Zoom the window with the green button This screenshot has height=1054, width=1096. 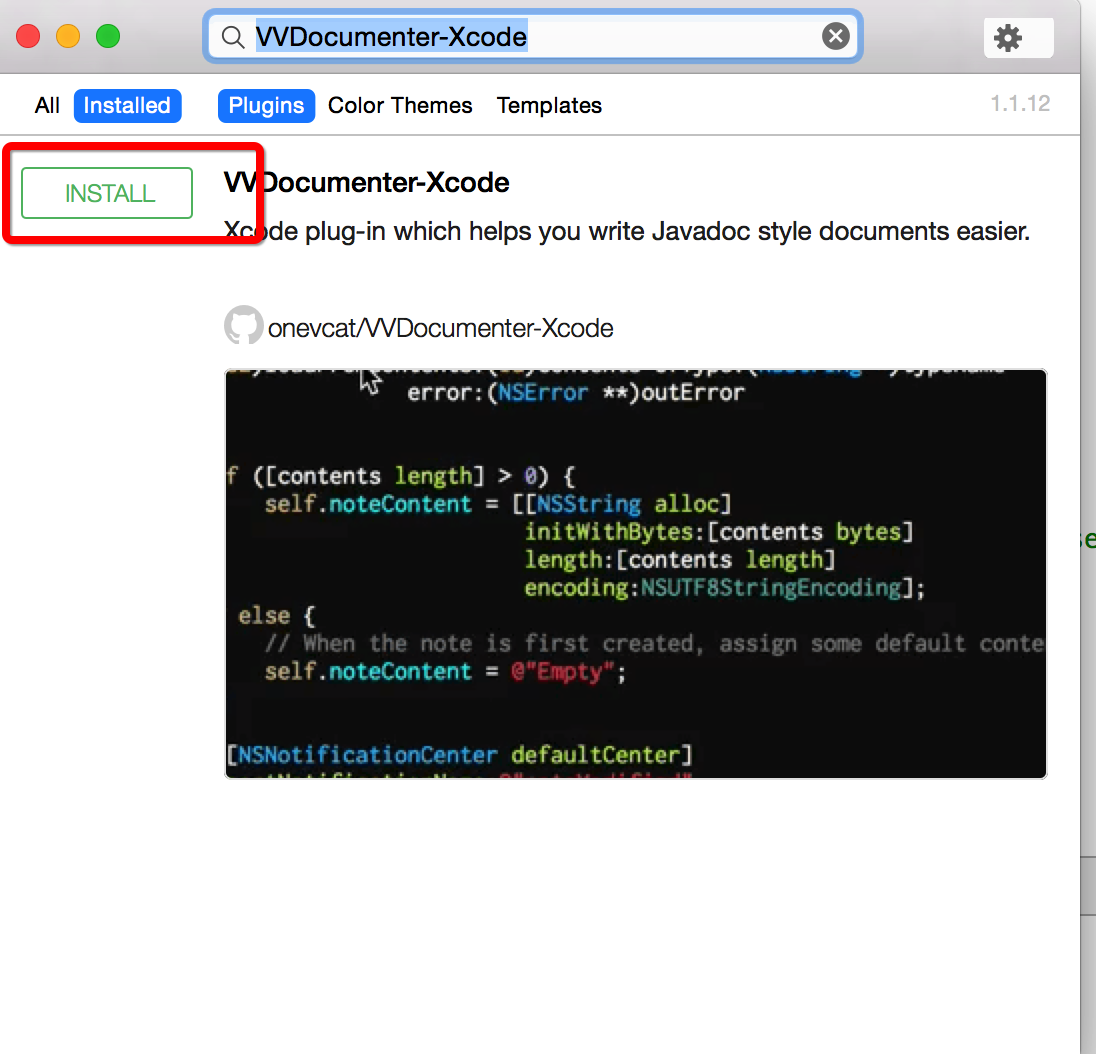point(108,37)
